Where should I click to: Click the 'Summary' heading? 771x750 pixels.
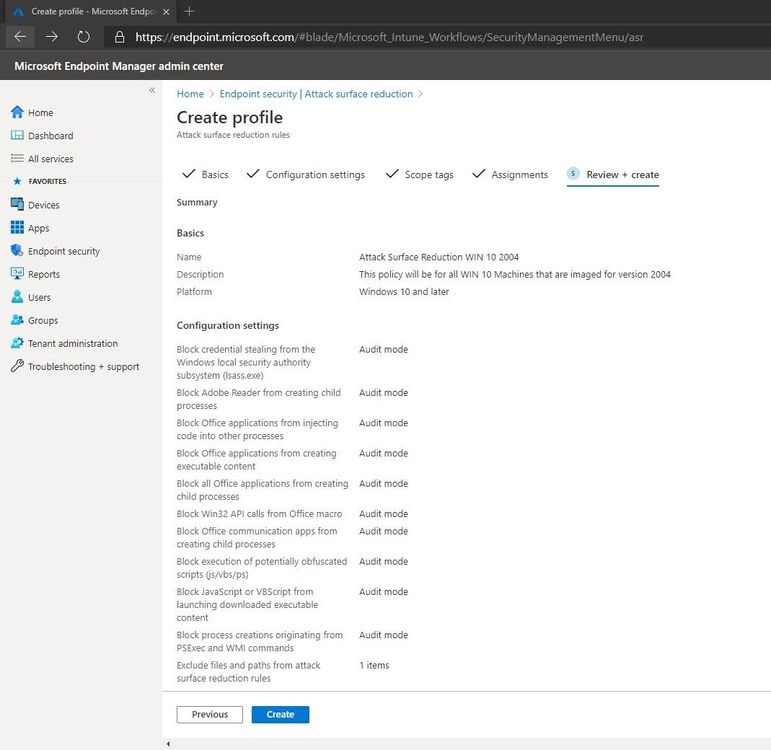click(197, 202)
